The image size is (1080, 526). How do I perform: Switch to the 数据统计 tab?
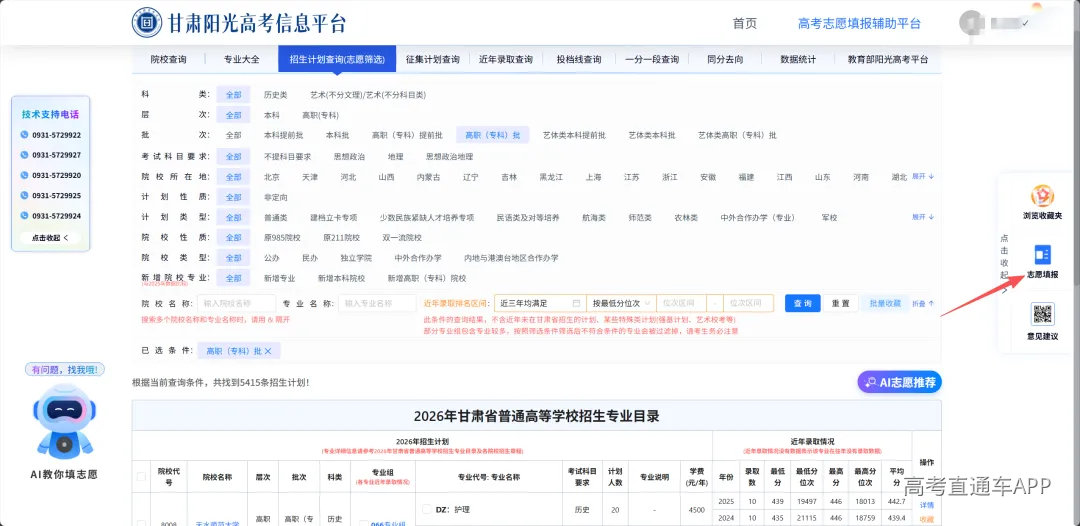pos(798,59)
